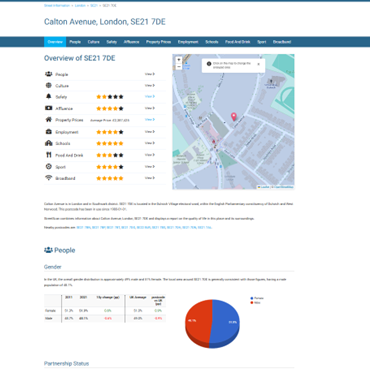Open the Leaflet attribution link on map
The width and height of the screenshot is (370, 372).
[264, 187]
